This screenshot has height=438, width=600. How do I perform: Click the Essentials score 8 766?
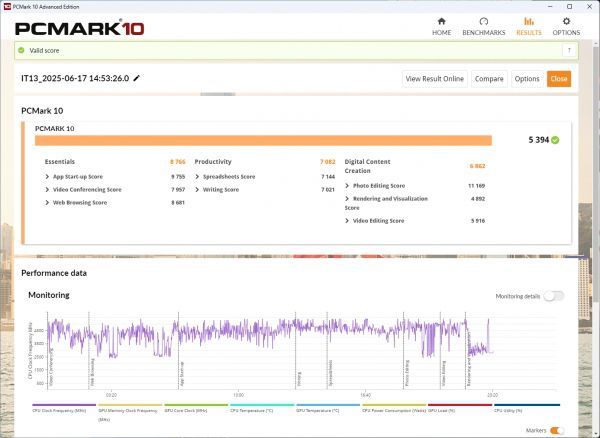point(178,162)
